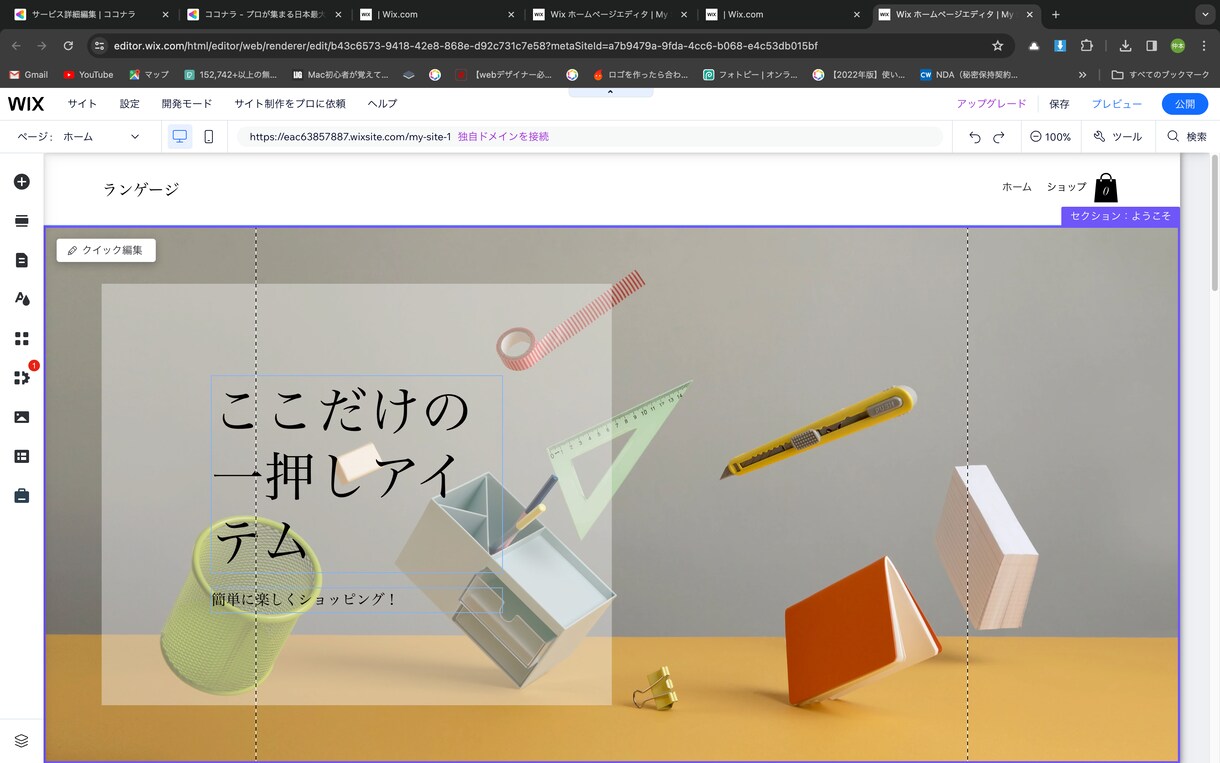Open the site design droplet icon

click(x=21, y=299)
